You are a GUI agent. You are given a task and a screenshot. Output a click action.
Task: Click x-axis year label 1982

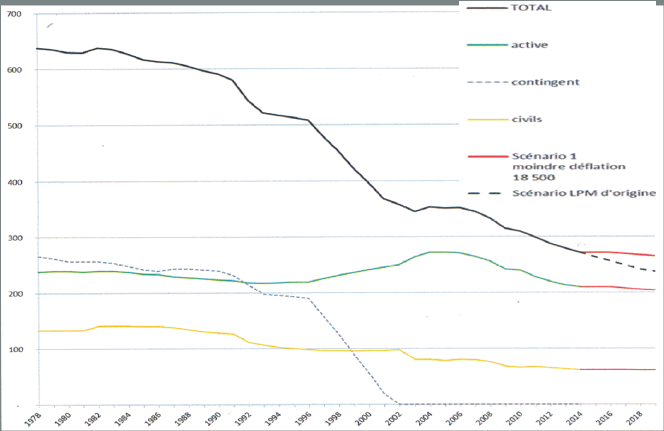click(x=93, y=418)
